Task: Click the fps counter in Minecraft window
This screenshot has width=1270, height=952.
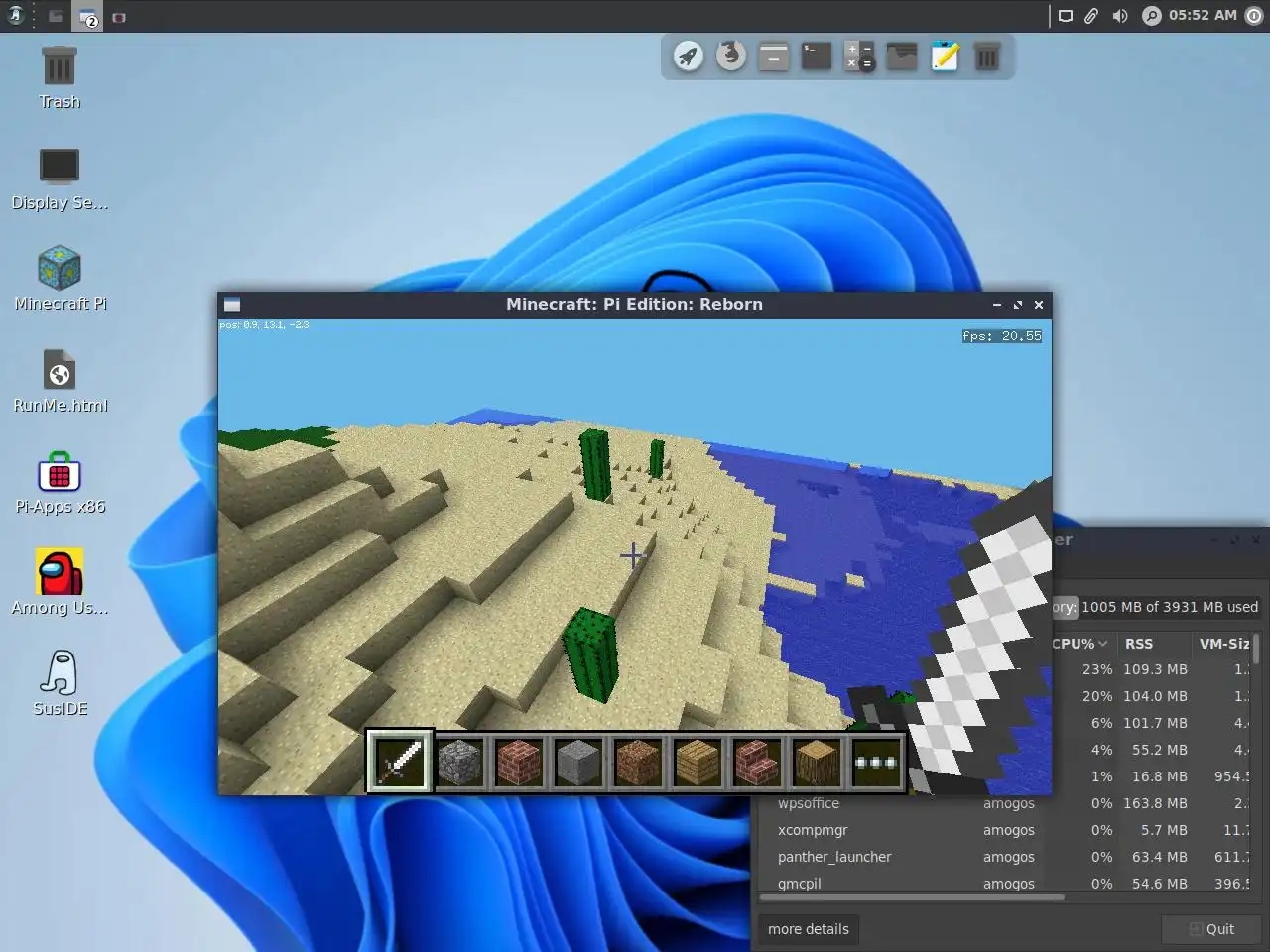Action: click(x=1002, y=336)
